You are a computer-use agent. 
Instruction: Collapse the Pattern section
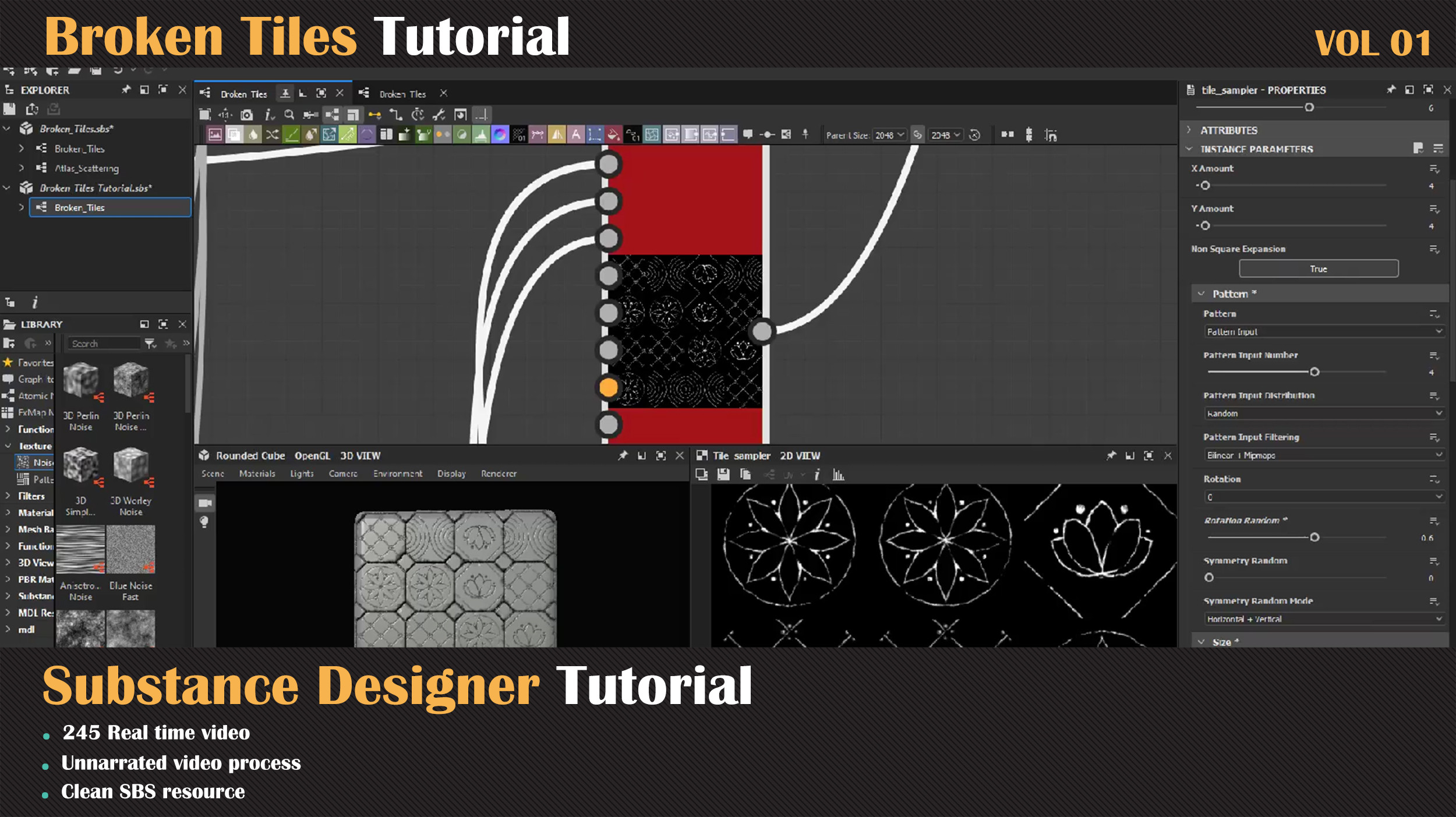click(x=1201, y=294)
